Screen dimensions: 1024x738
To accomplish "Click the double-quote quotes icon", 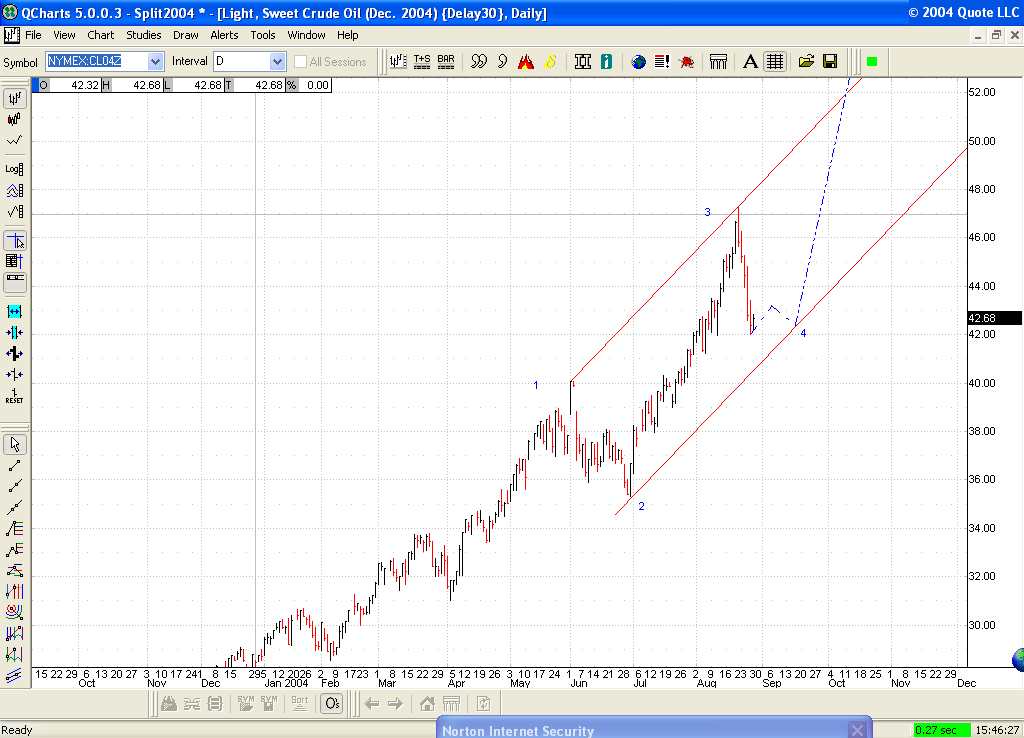I will [x=479, y=61].
